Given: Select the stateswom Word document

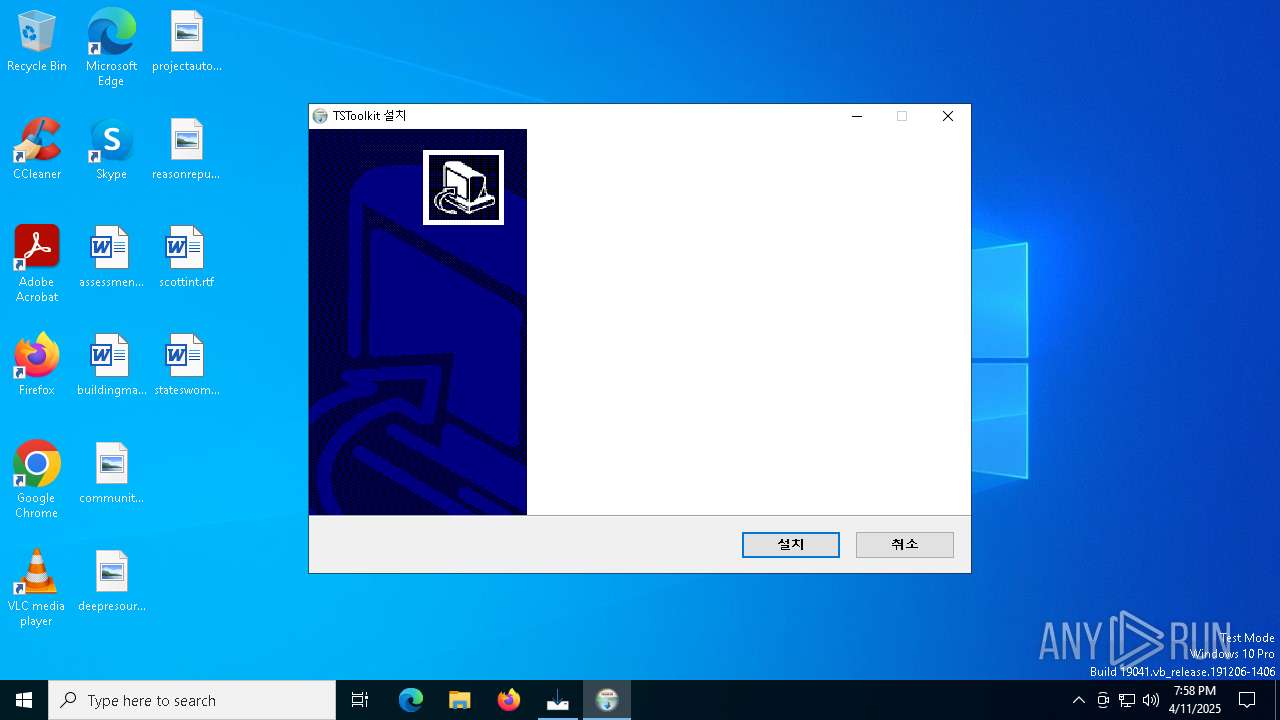Looking at the screenshot, I should click(x=187, y=366).
